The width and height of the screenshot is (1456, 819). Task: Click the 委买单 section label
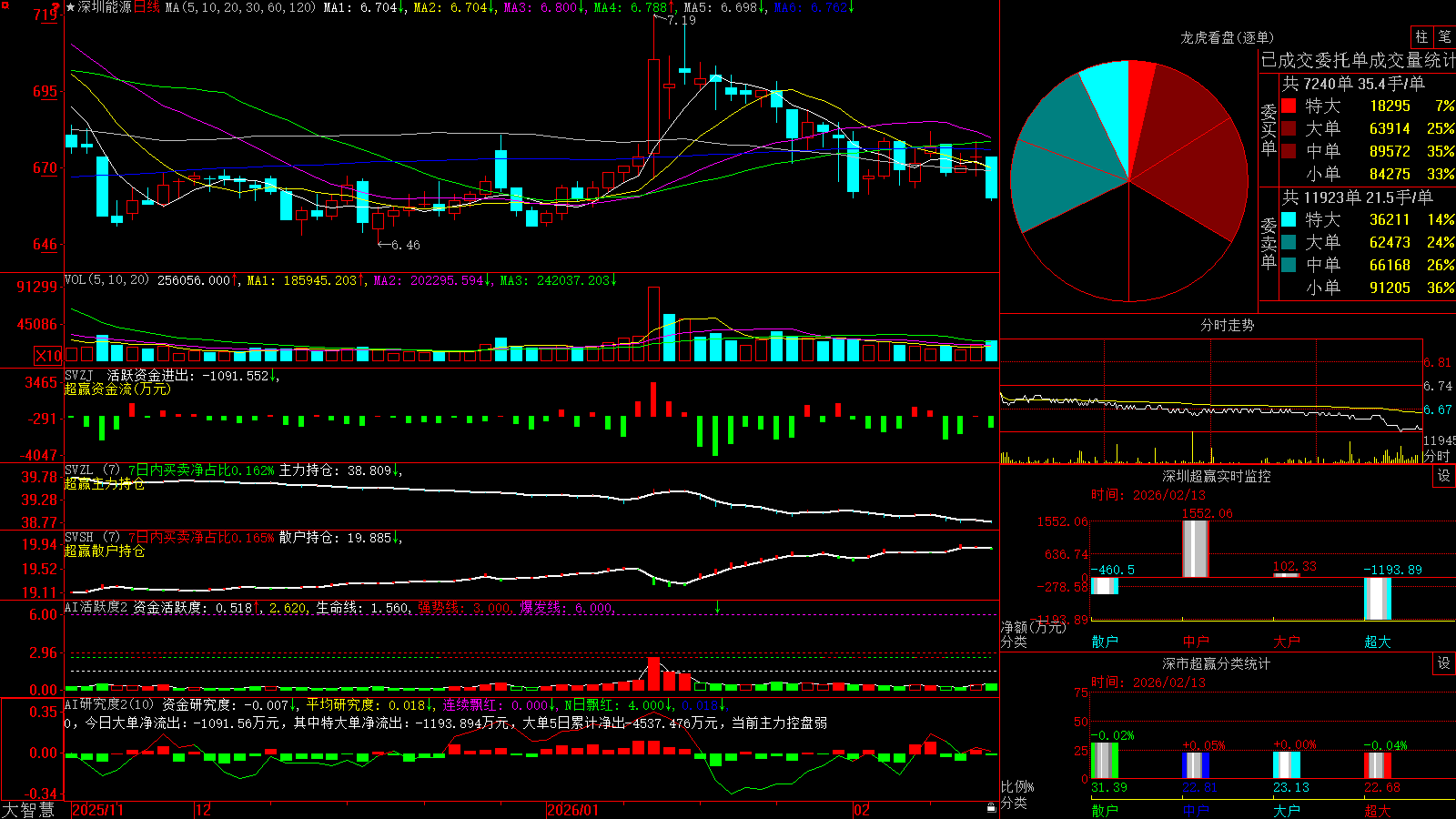tap(1269, 130)
